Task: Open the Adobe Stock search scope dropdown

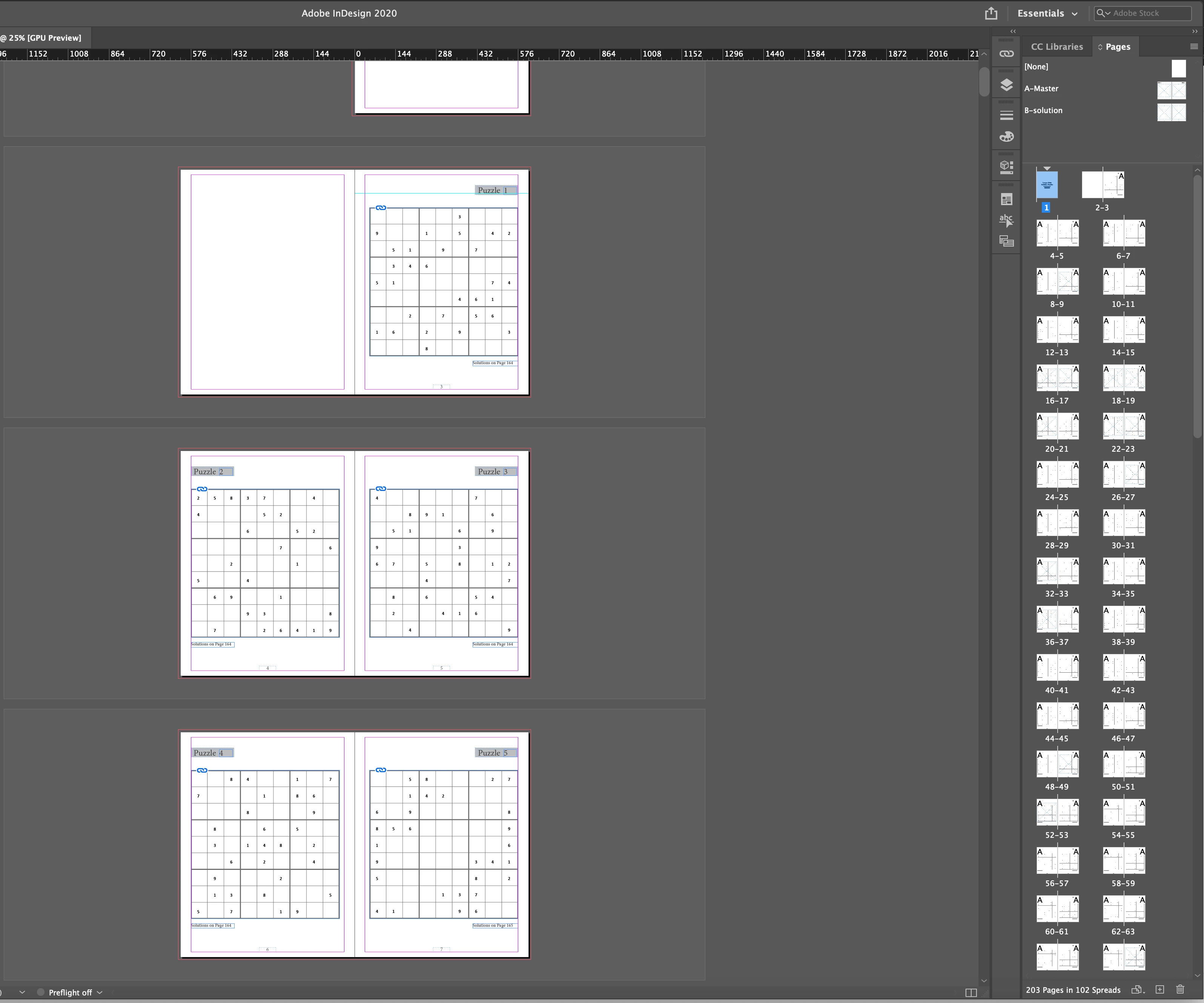Action: [x=1104, y=13]
